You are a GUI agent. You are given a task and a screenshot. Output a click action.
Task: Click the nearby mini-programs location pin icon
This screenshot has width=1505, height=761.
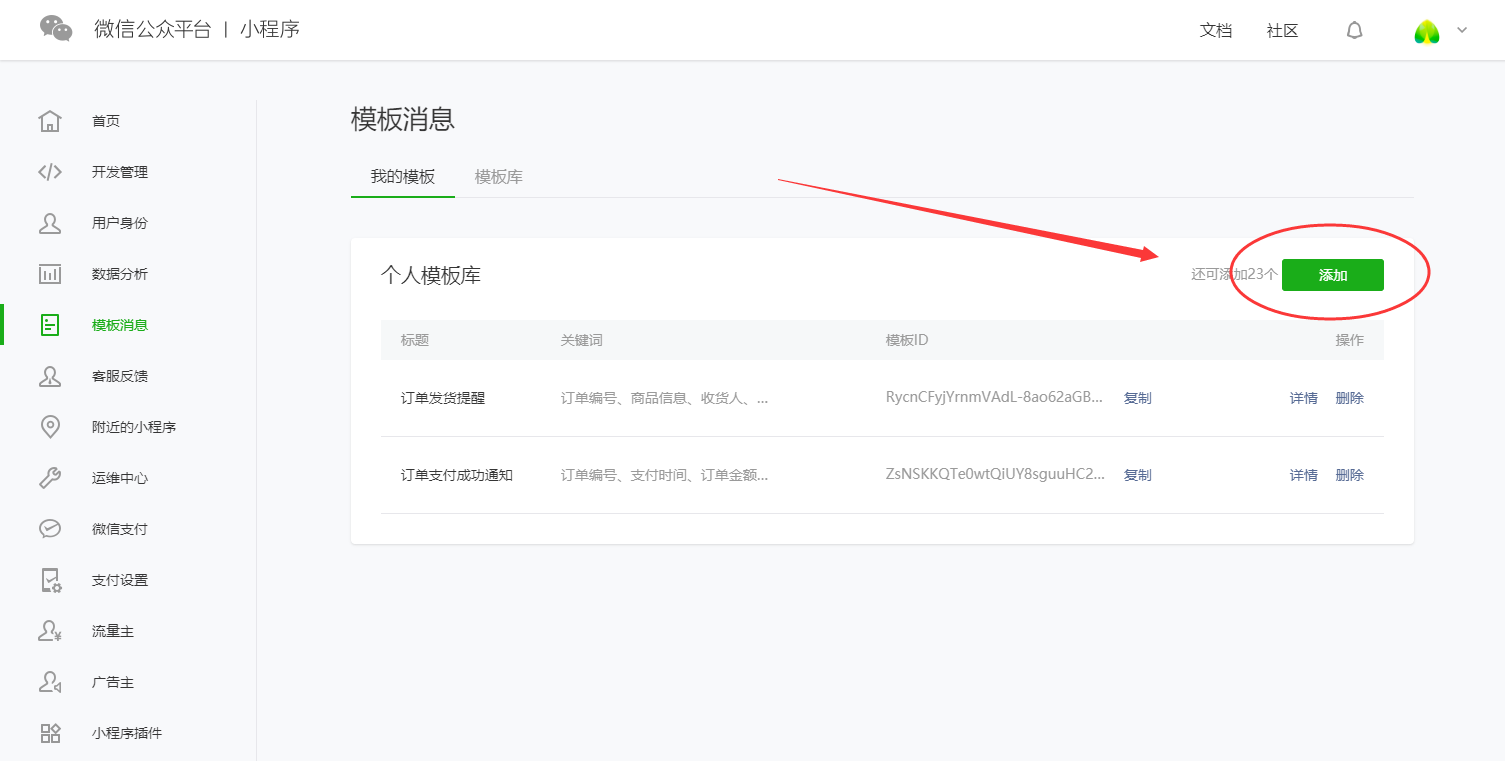pos(50,427)
